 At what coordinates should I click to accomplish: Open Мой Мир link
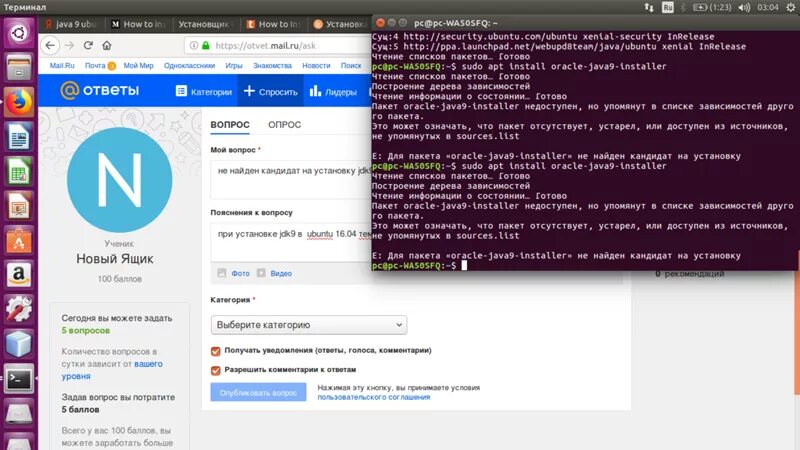(x=138, y=66)
